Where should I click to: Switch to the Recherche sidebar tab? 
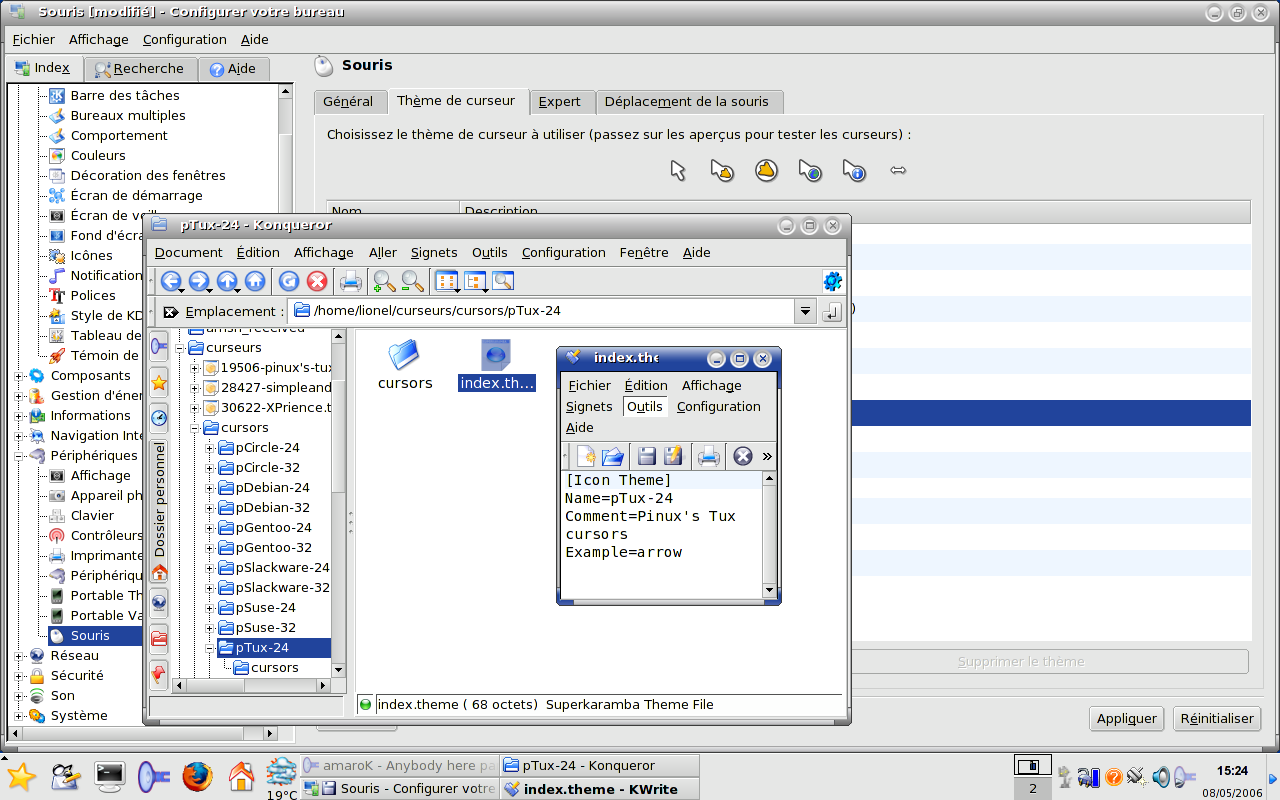point(139,69)
